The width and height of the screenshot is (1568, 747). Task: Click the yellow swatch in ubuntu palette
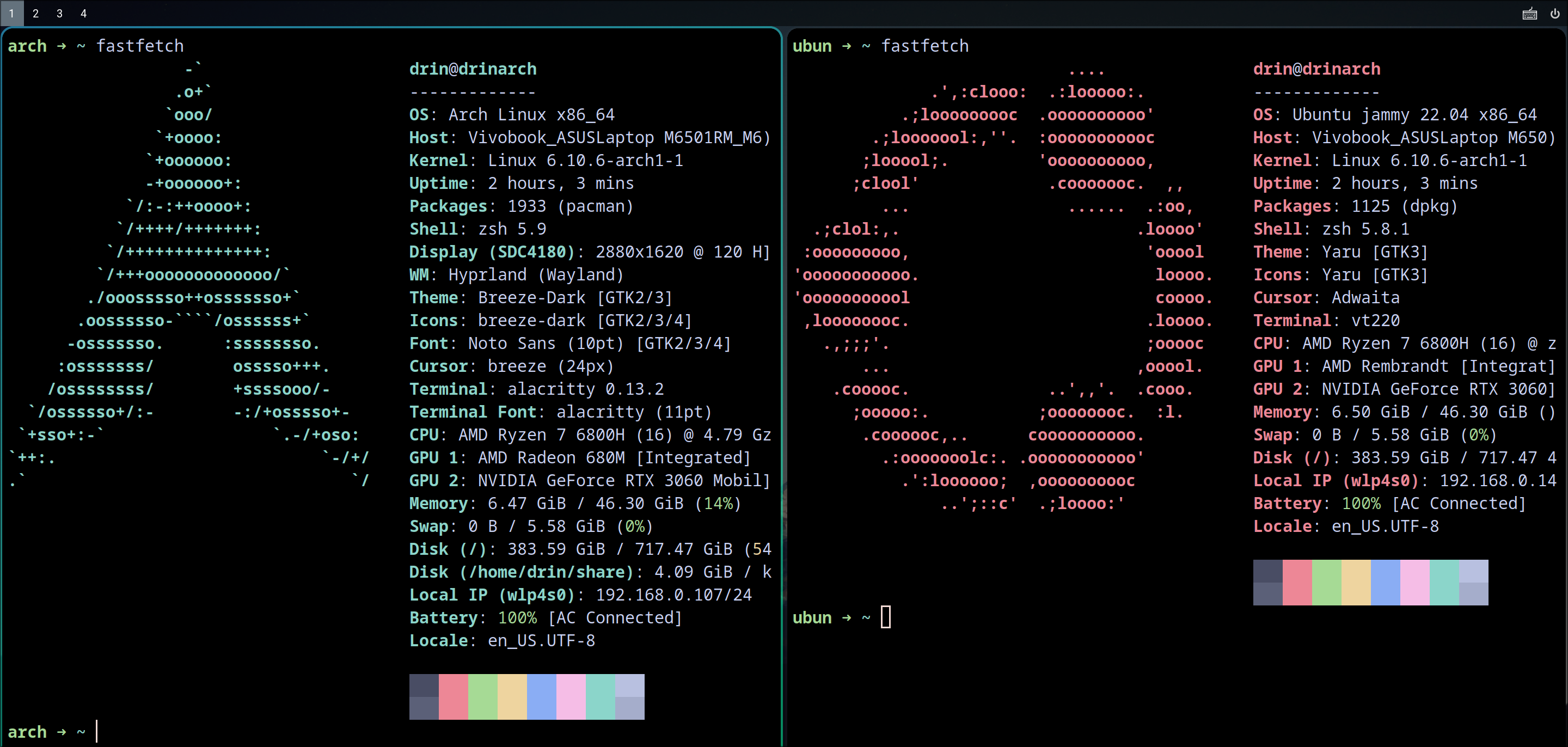pyautogui.click(x=1356, y=582)
